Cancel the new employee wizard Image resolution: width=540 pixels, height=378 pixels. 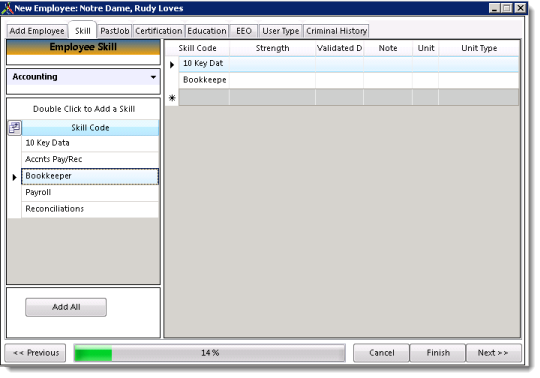pyautogui.click(x=382, y=353)
